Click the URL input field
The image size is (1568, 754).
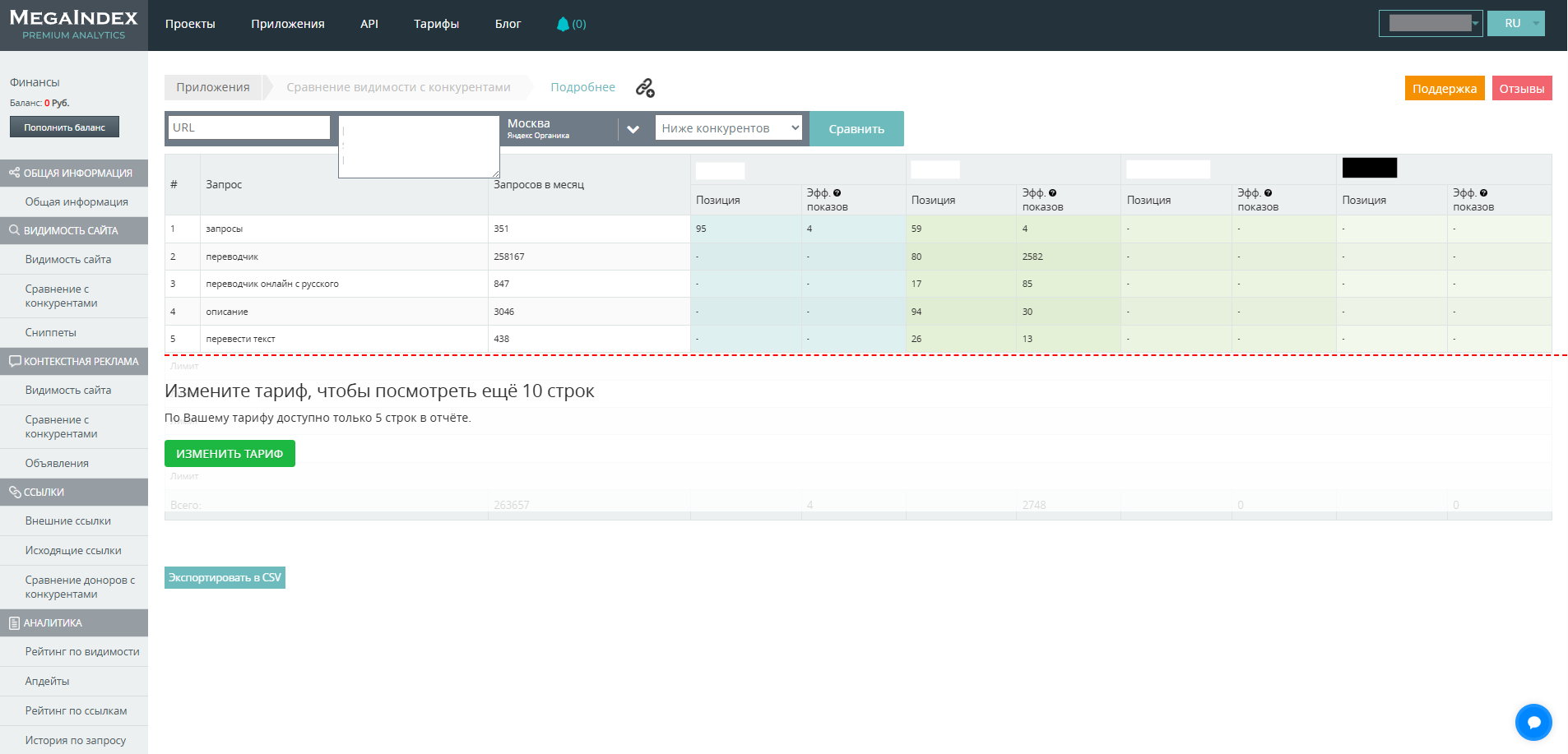pyautogui.click(x=248, y=127)
